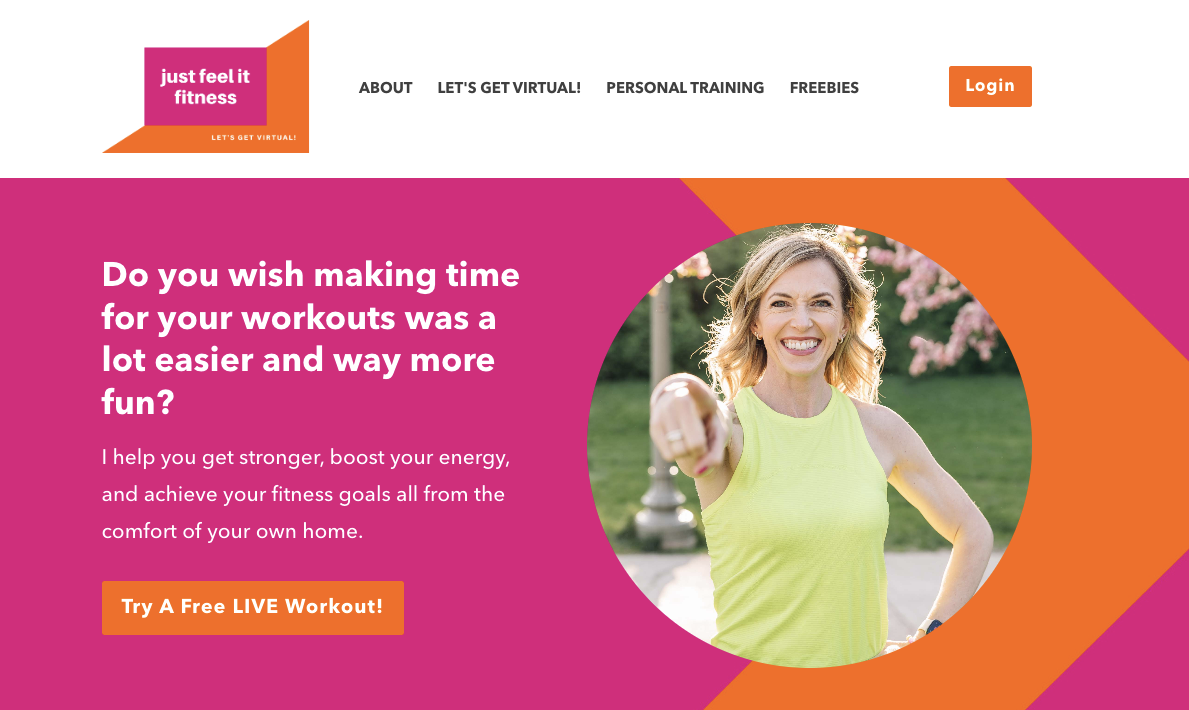Click the "just feel it fitness" text on the logo
1189x710 pixels.
[205, 86]
